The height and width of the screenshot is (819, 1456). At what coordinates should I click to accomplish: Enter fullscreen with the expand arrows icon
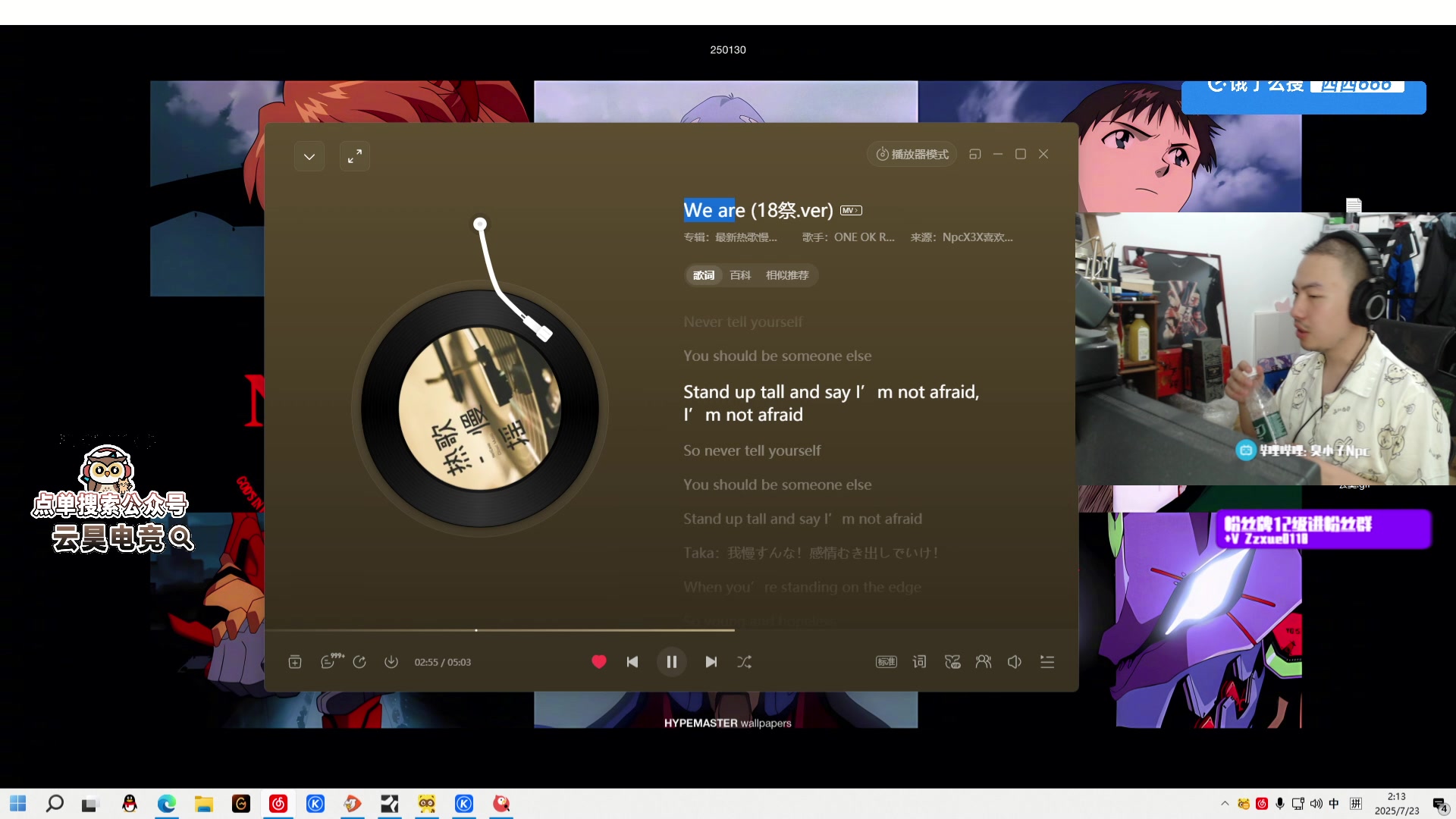coord(354,156)
